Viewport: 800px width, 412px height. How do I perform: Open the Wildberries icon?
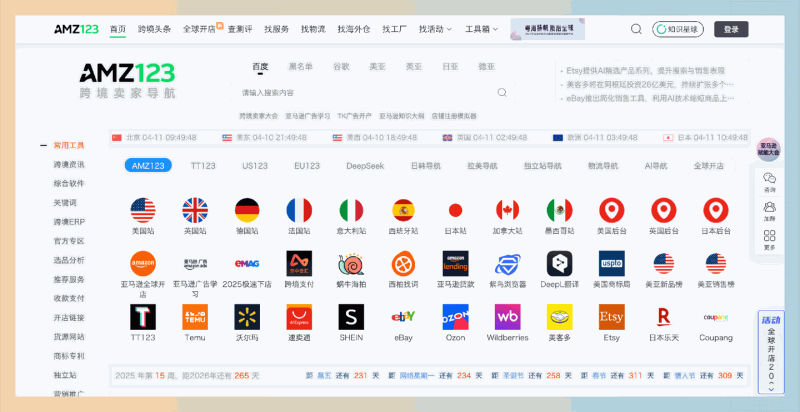coord(507,317)
